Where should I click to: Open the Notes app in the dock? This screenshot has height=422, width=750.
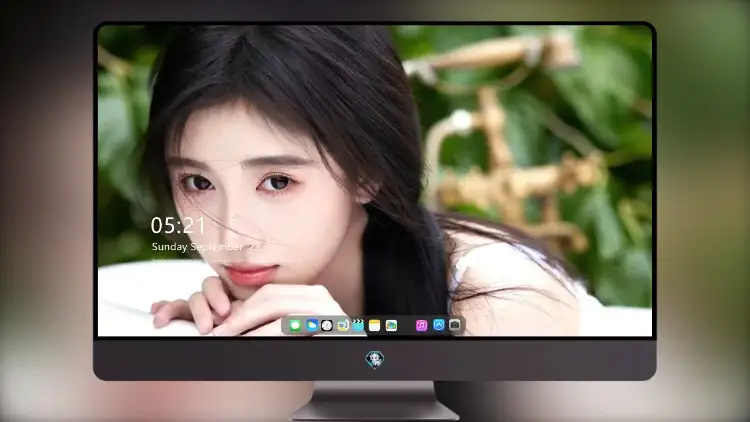point(375,325)
